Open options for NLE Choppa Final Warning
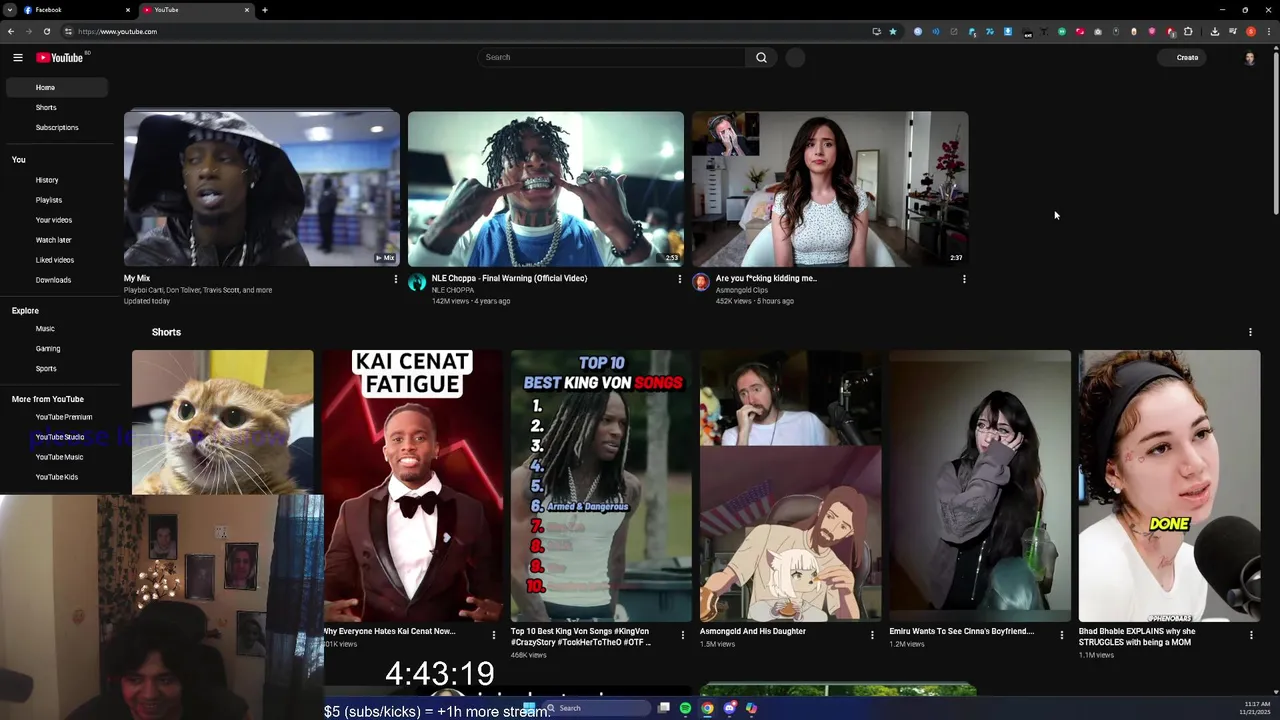 (x=679, y=279)
